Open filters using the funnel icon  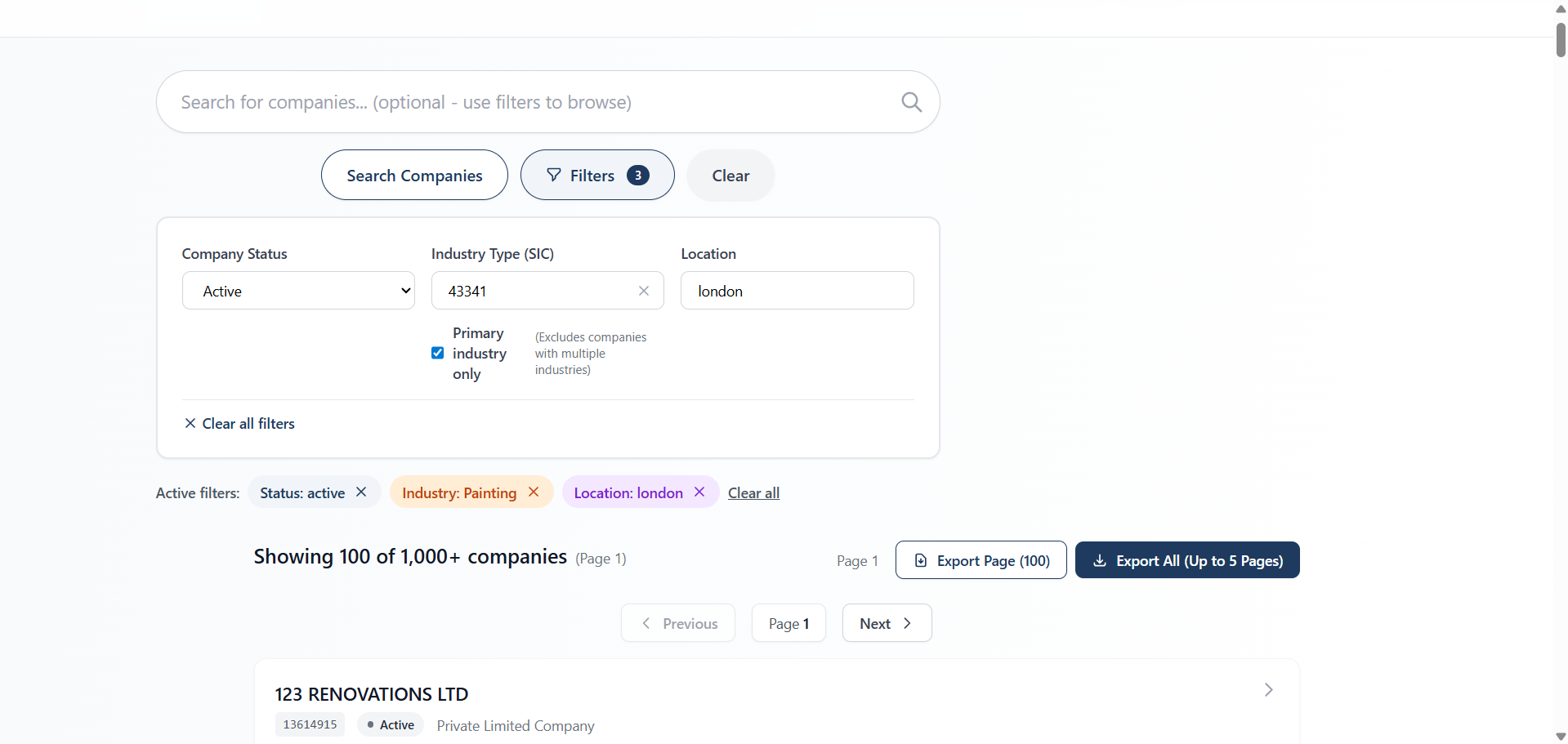[554, 175]
